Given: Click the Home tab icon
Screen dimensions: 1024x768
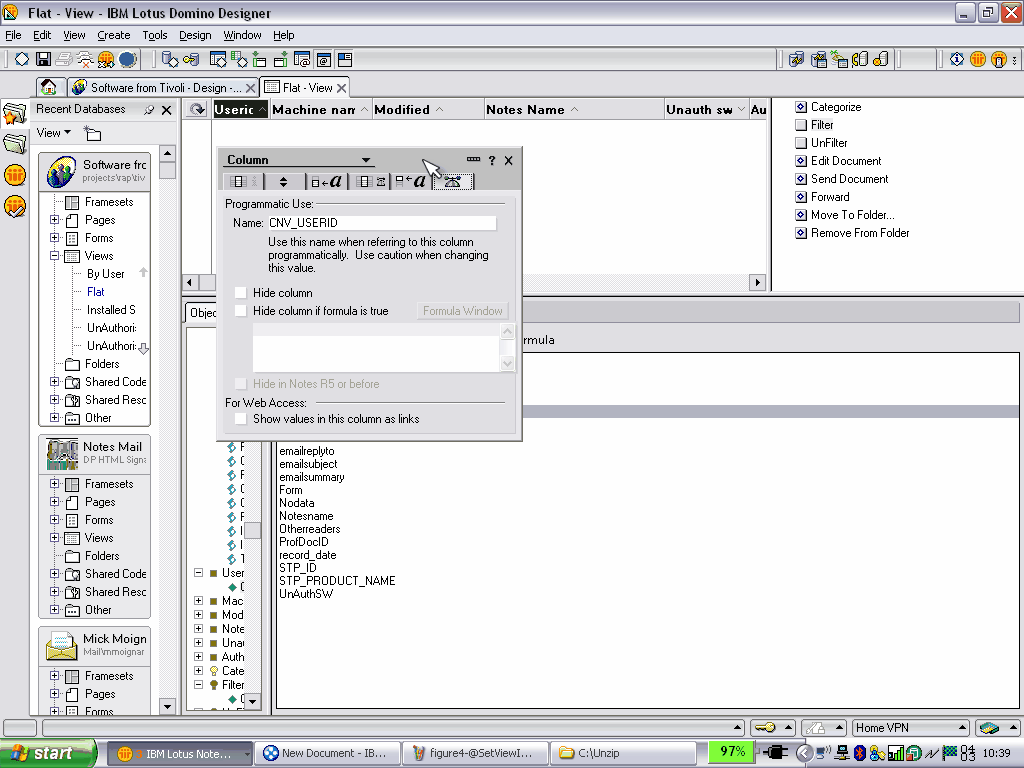Looking at the screenshot, I should click(48, 87).
